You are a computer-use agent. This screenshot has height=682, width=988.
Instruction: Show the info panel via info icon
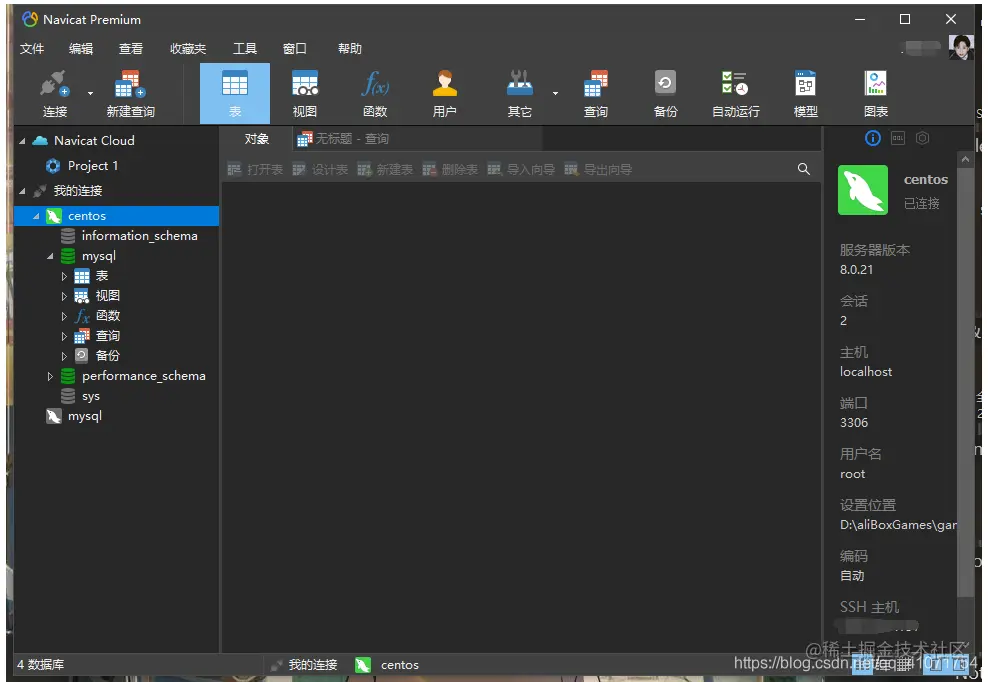point(873,138)
